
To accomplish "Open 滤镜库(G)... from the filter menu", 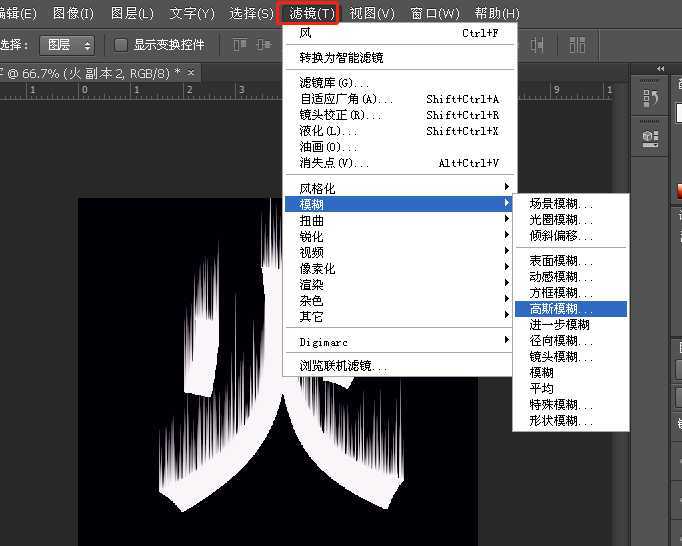I will [334, 83].
